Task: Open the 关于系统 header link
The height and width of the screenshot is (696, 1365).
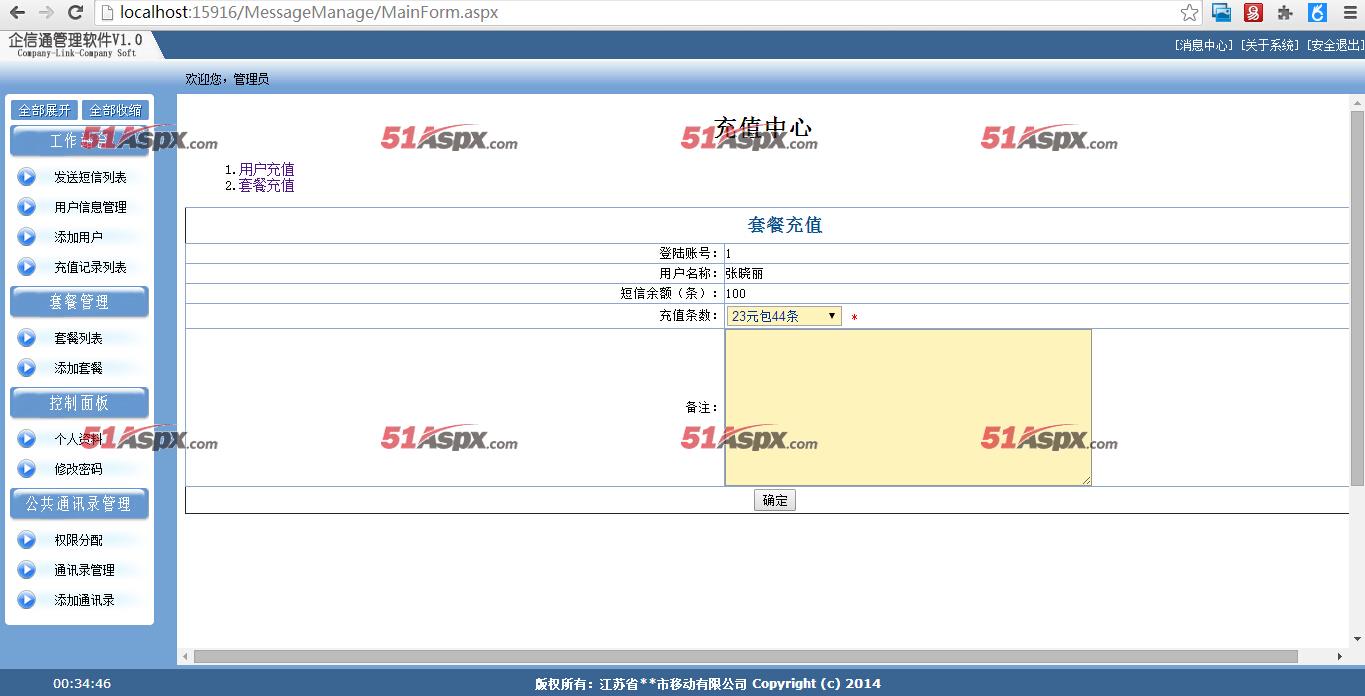Action: [1270, 45]
